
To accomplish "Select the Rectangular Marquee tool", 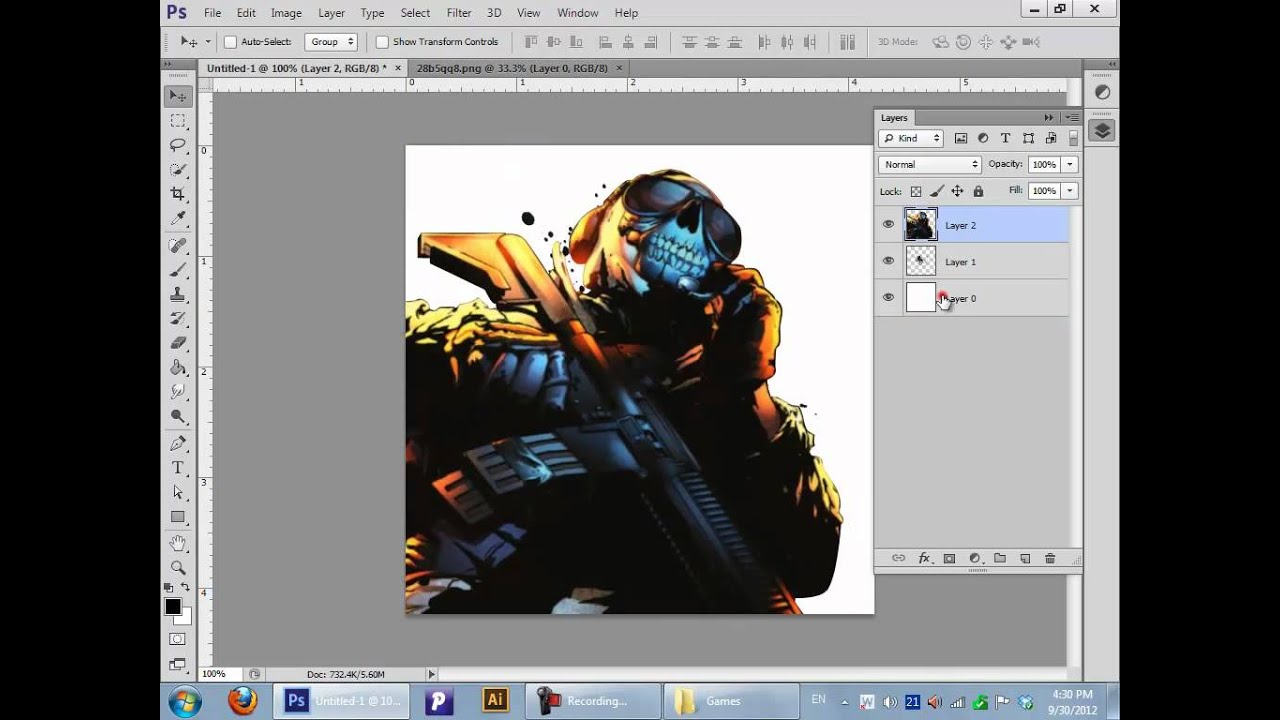I will pos(178,121).
